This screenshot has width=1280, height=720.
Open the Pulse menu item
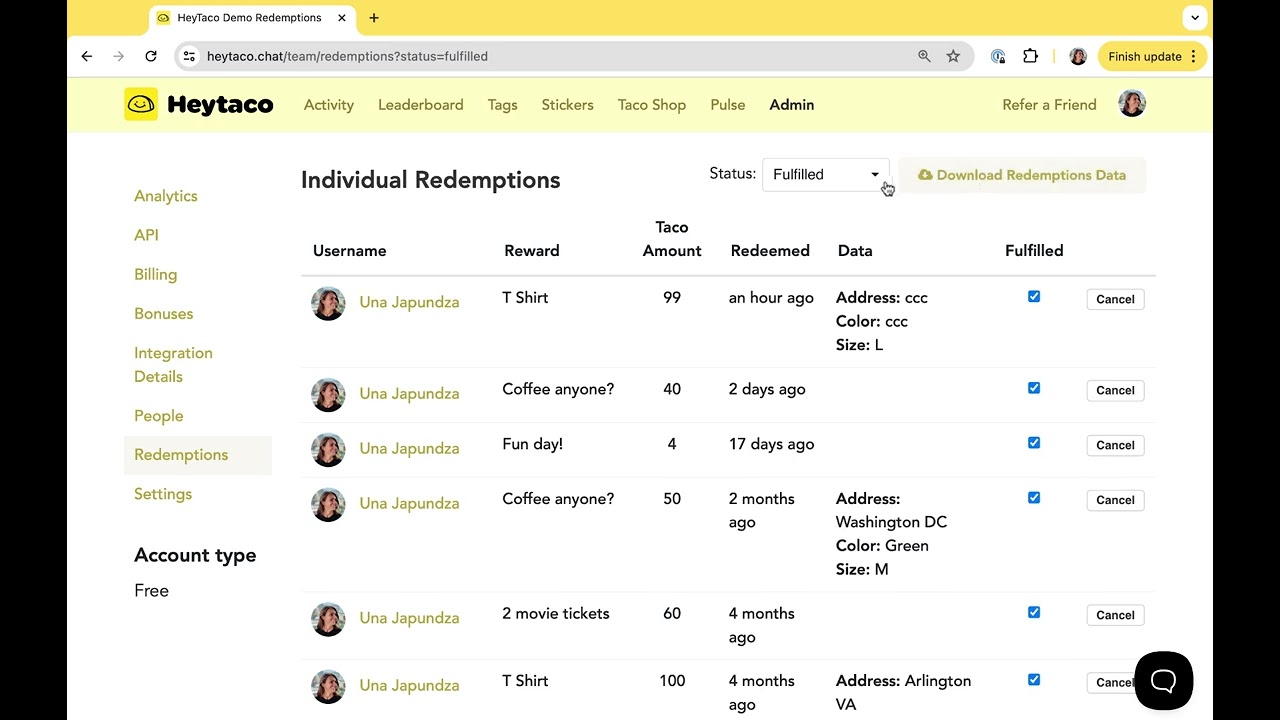click(x=728, y=105)
